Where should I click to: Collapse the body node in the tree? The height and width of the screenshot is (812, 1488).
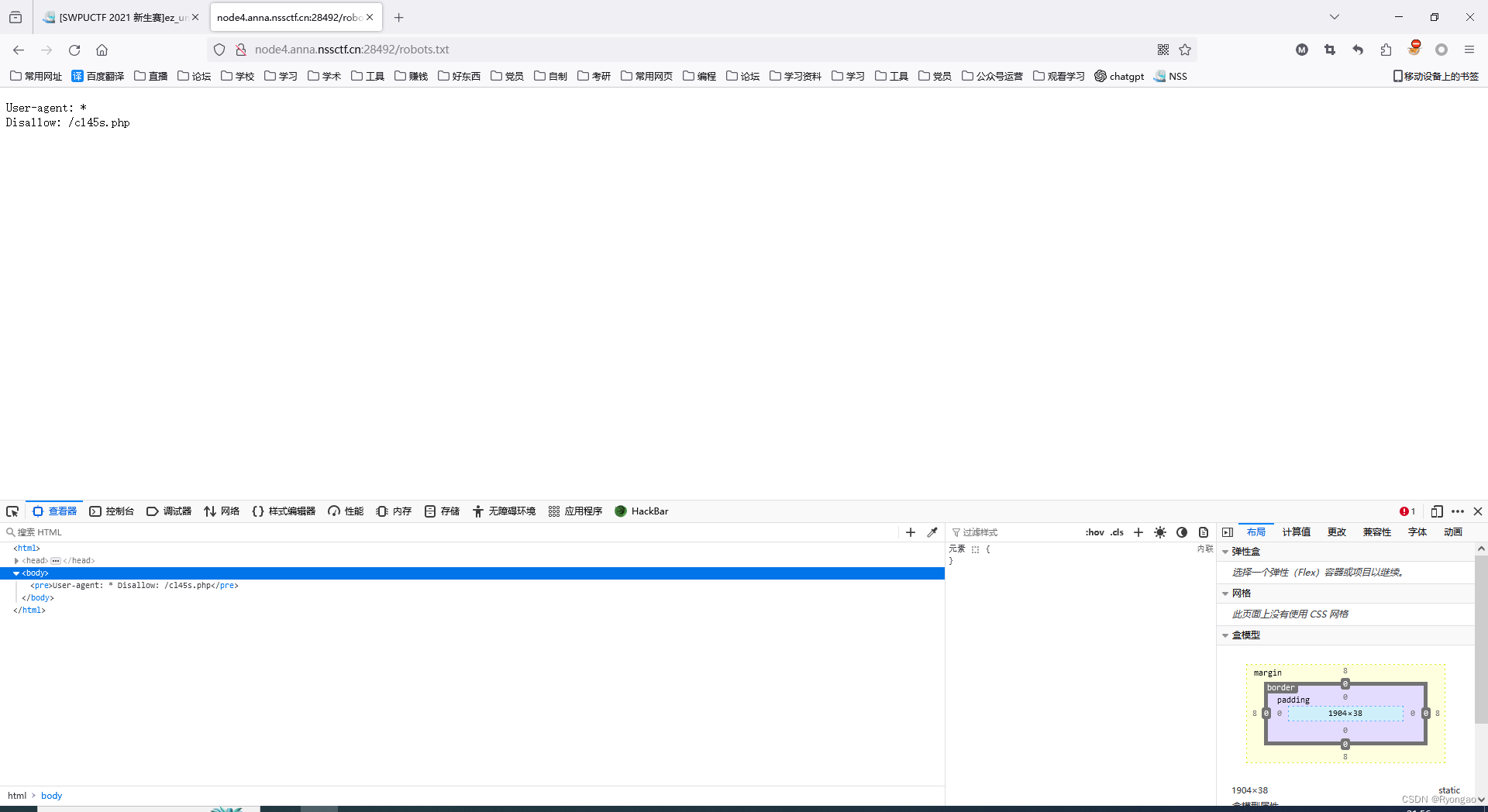(16, 573)
